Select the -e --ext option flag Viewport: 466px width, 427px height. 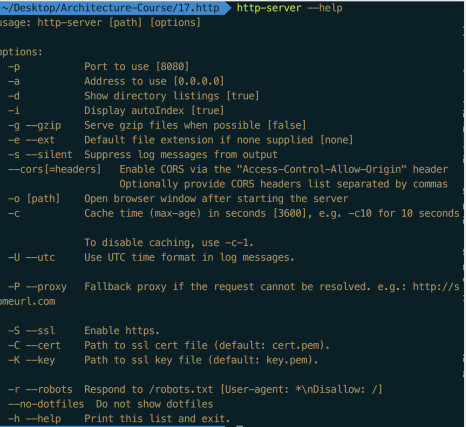coord(31,140)
